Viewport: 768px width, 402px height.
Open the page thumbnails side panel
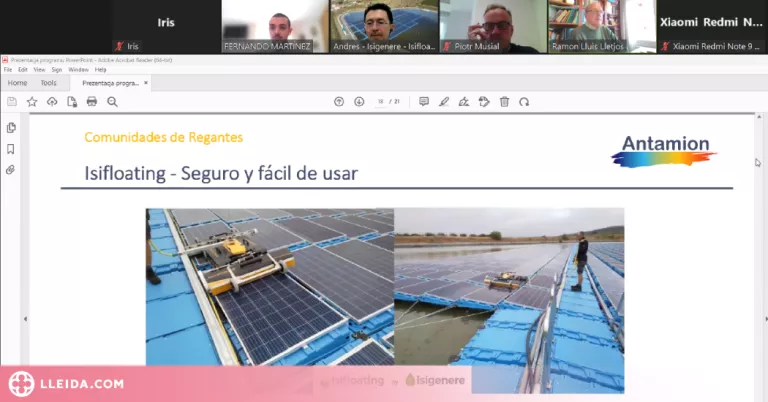[11, 128]
